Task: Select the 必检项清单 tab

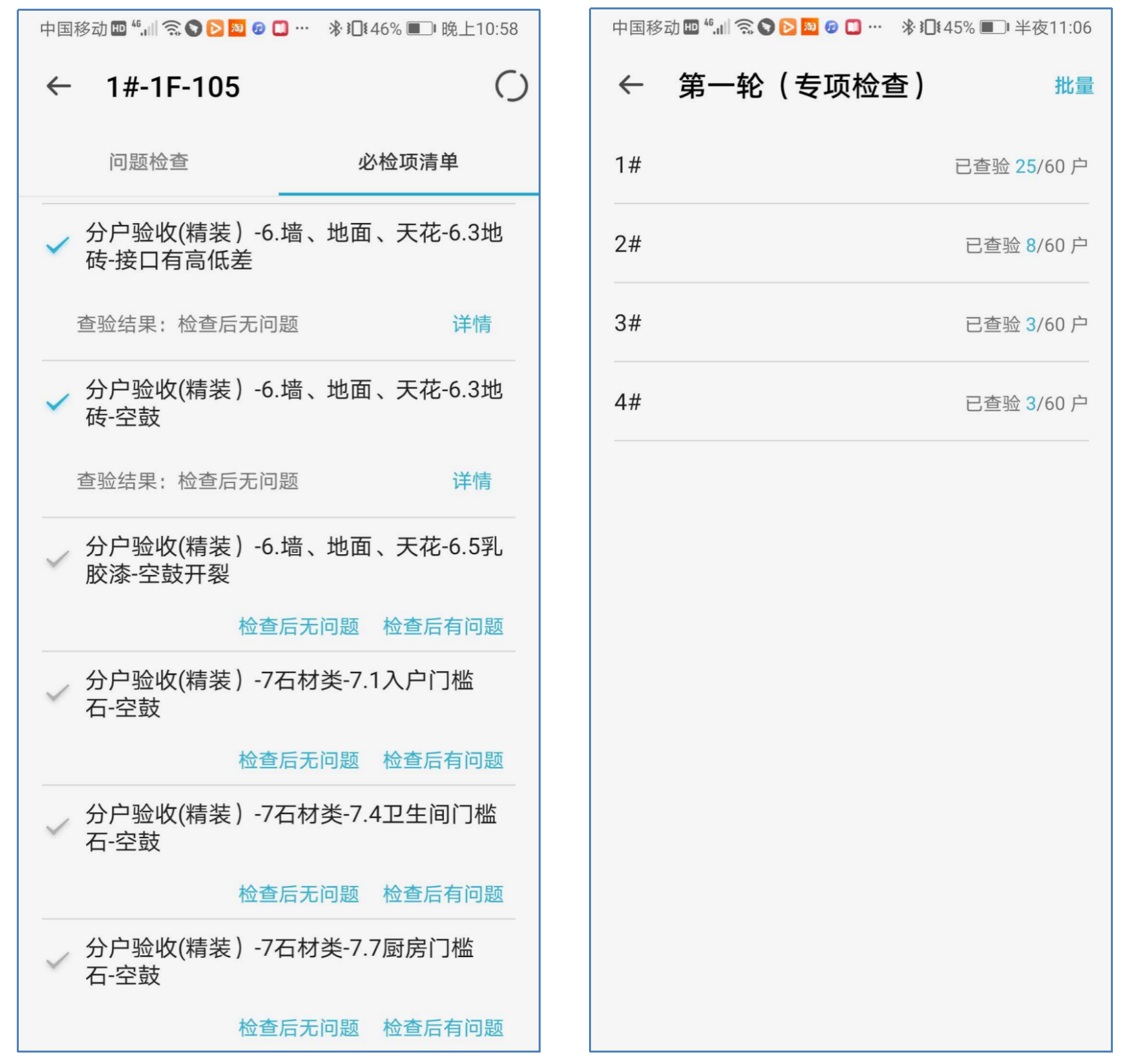Action: 408,162
